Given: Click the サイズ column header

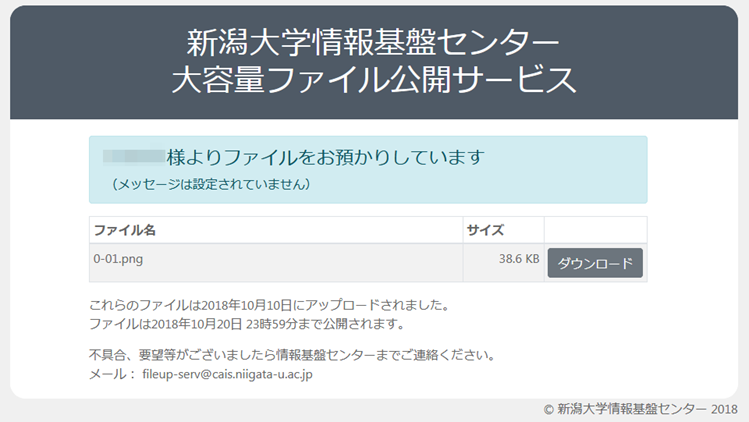Looking at the screenshot, I should point(485,230).
